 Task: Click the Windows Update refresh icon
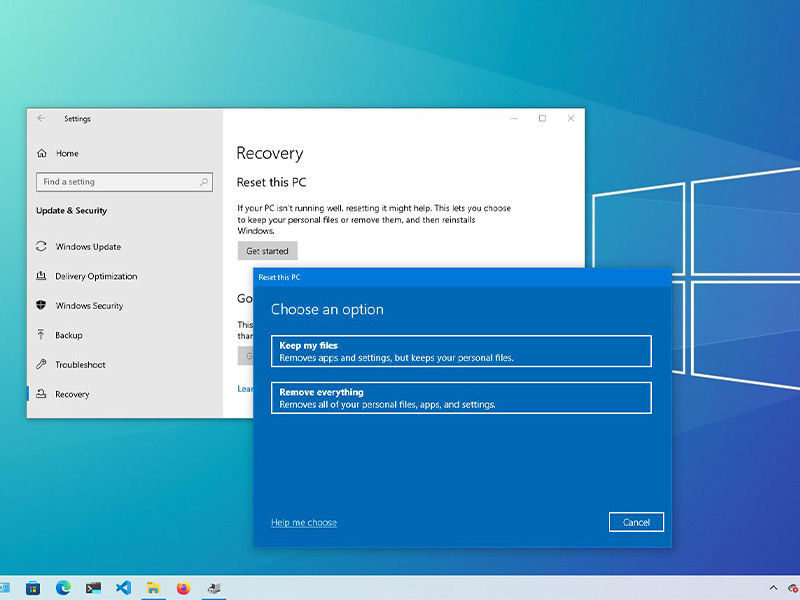(x=41, y=246)
